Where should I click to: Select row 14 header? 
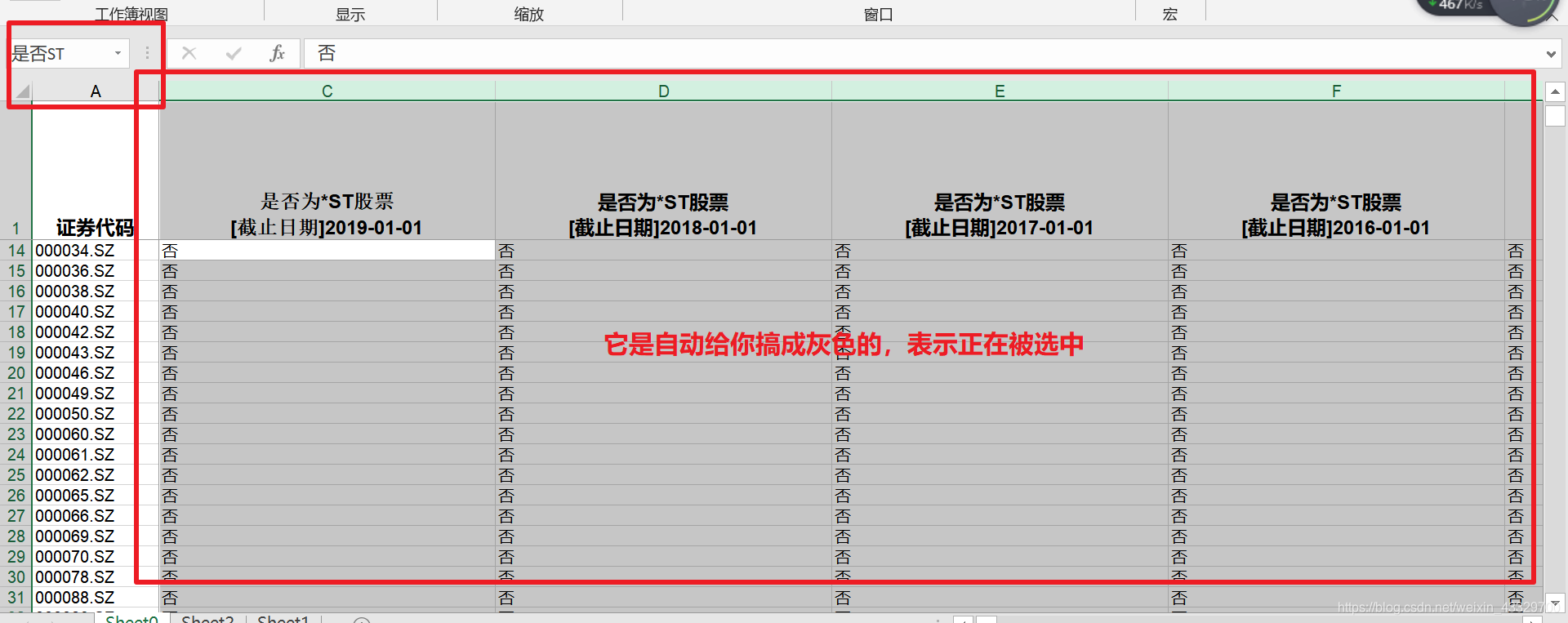(x=16, y=250)
